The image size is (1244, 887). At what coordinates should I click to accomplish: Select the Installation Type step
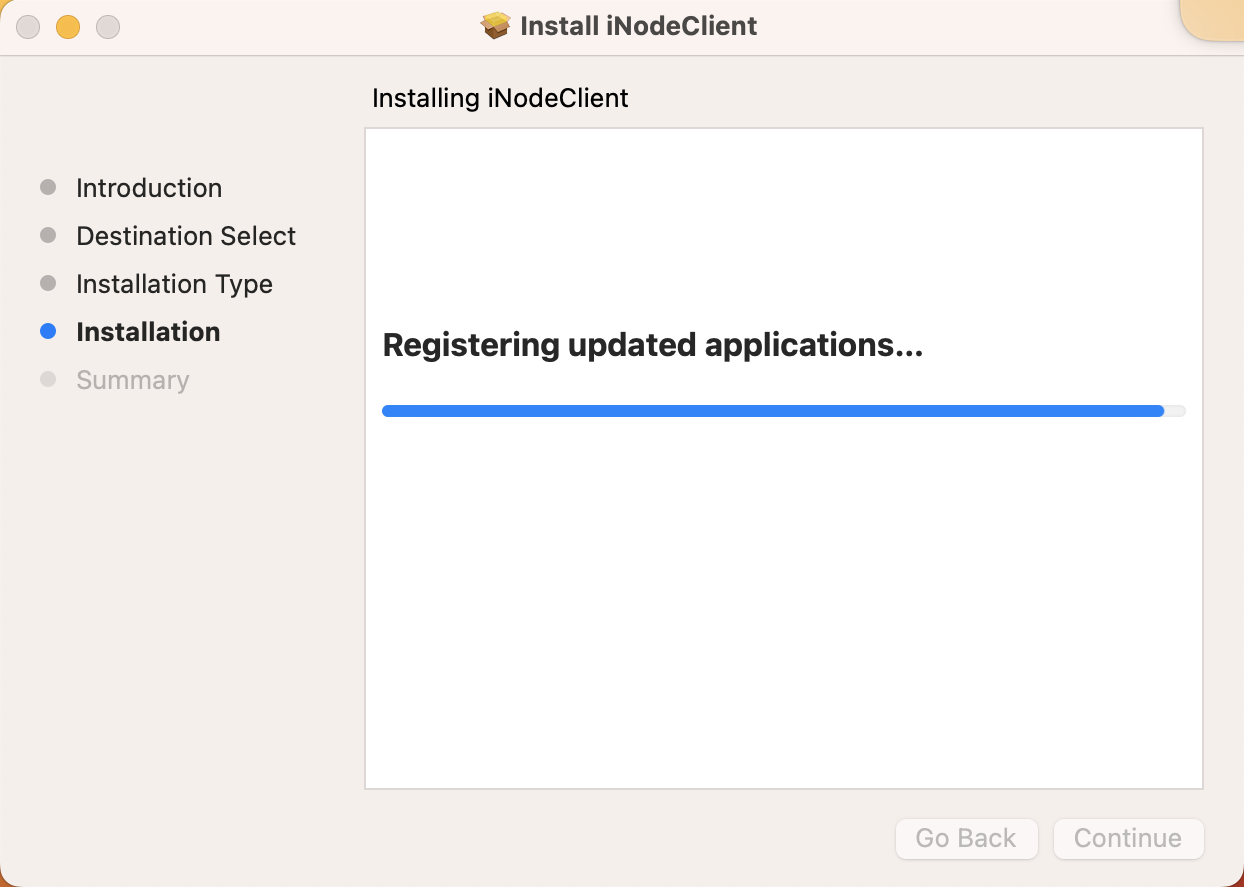(174, 284)
